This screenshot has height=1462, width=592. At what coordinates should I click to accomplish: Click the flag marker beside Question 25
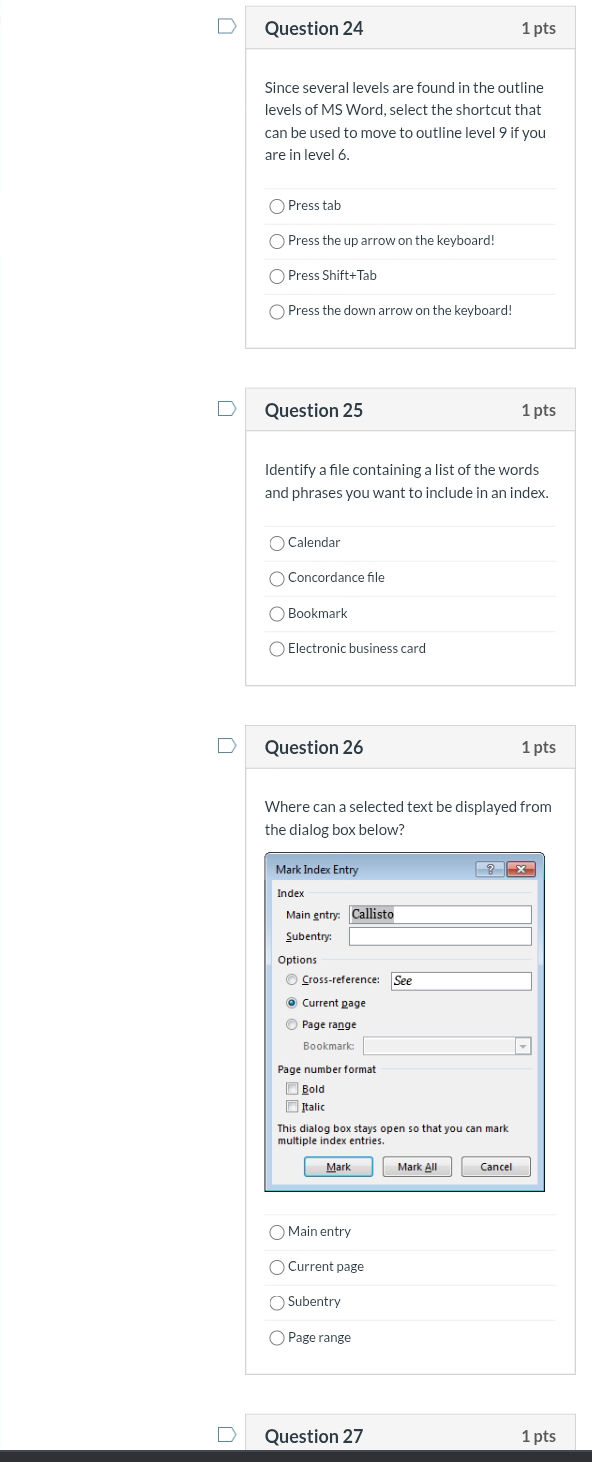tap(227, 409)
